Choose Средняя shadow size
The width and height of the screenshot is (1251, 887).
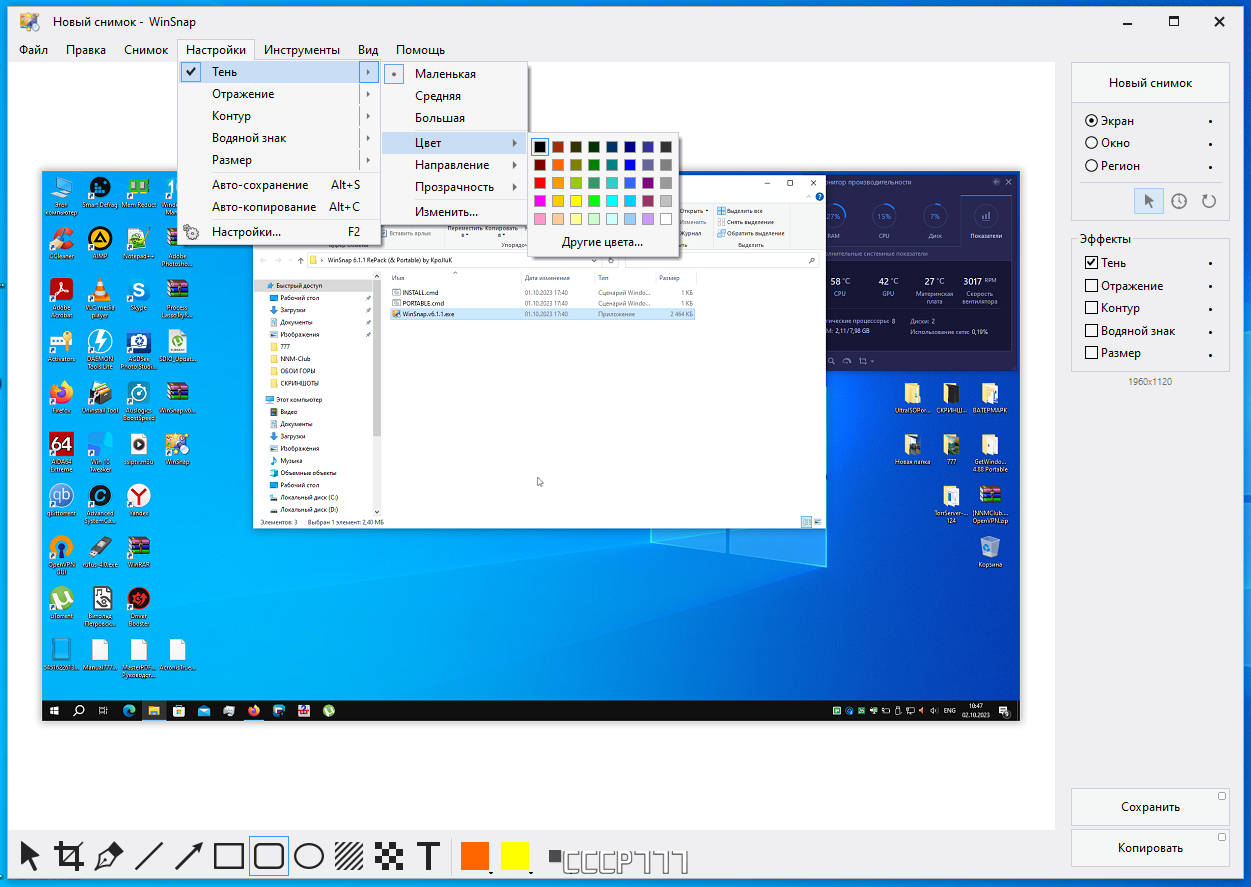pyautogui.click(x=455, y=96)
